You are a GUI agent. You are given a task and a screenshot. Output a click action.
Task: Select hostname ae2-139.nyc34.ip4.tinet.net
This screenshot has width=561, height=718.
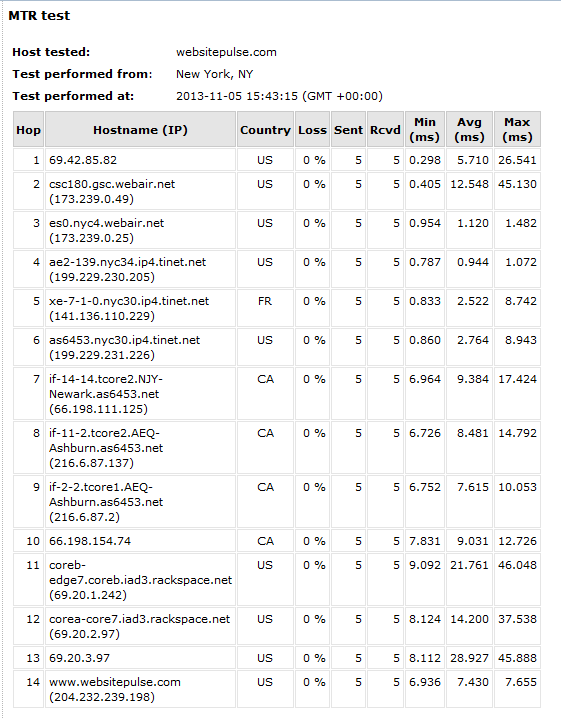click(x=128, y=262)
